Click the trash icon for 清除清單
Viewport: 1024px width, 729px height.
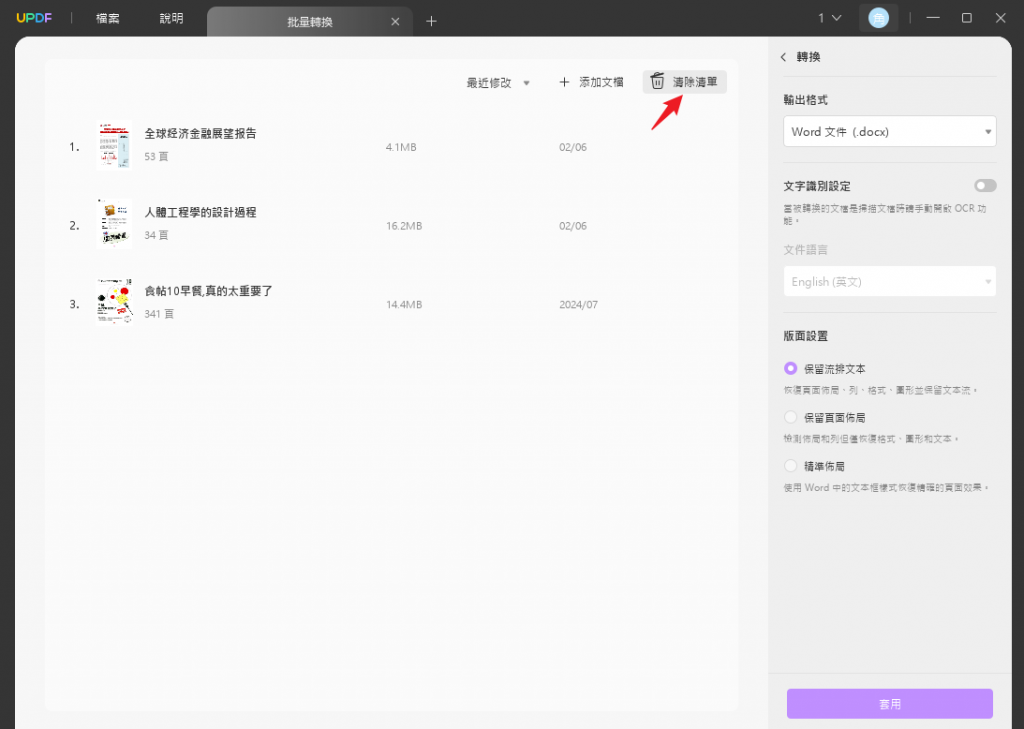click(x=658, y=81)
